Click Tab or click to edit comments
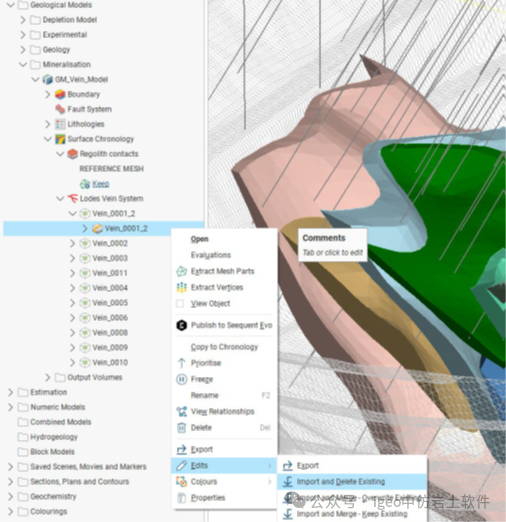 [332, 253]
